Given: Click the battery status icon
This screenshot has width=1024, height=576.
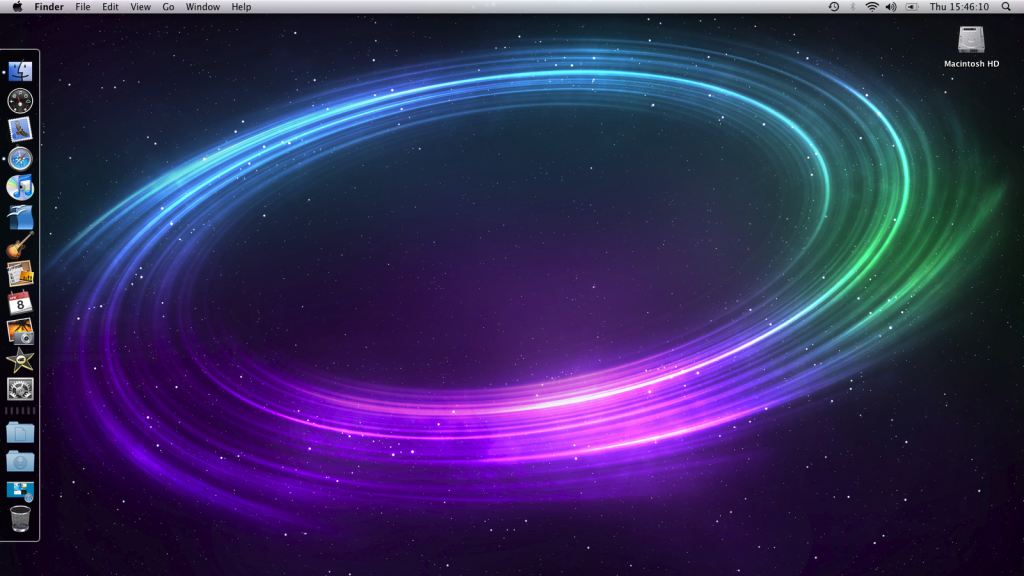Looking at the screenshot, I should tap(912, 7).
